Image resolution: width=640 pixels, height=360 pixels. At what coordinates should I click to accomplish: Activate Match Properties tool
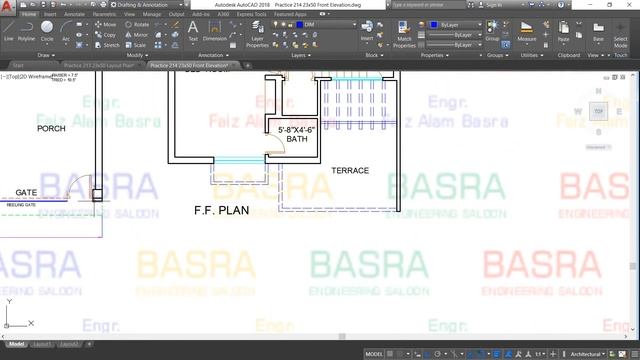coord(404,35)
